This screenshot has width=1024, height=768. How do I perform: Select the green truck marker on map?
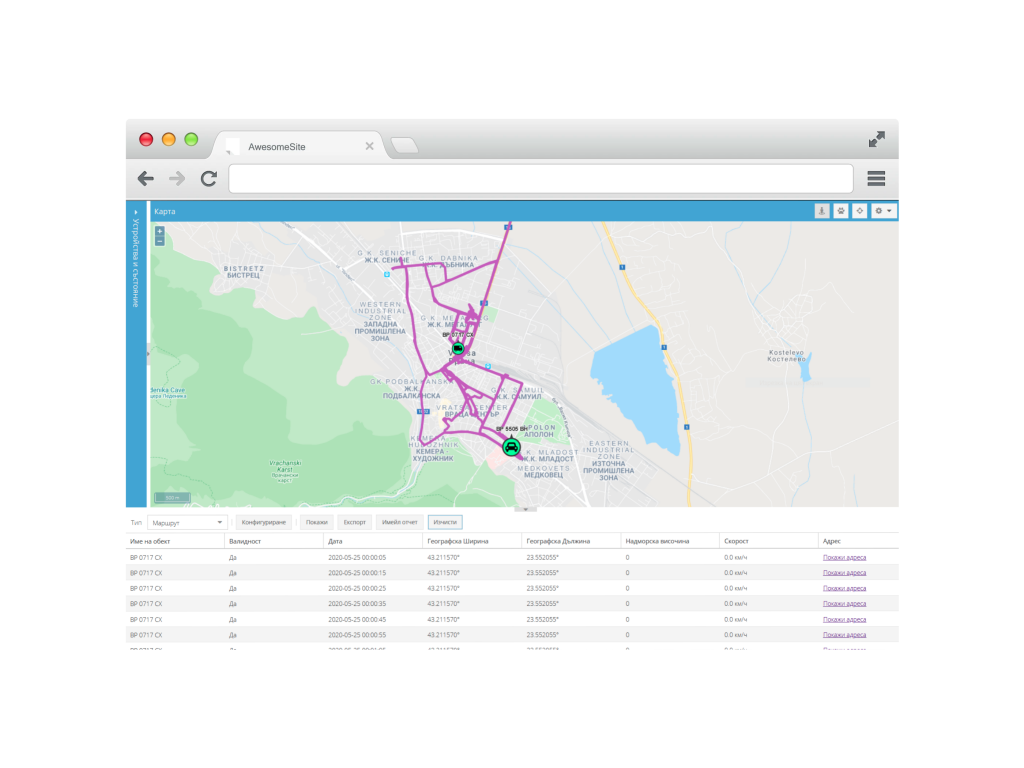coord(458,349)
